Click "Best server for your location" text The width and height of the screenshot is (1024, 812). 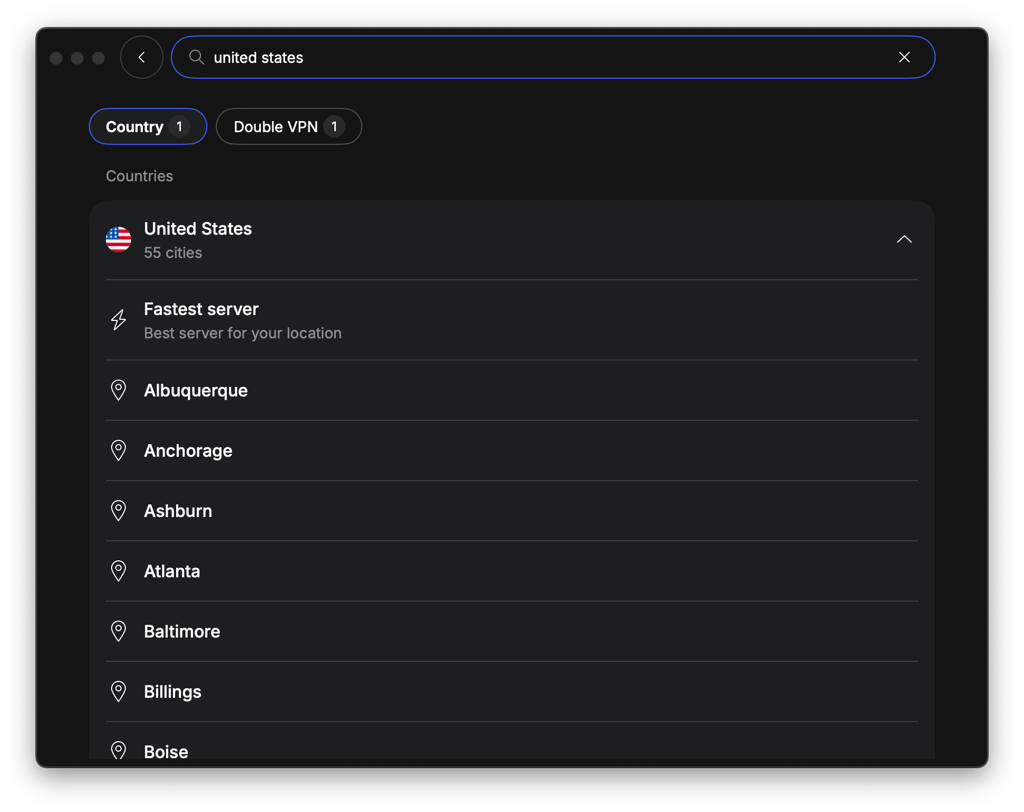pos(243,333)
